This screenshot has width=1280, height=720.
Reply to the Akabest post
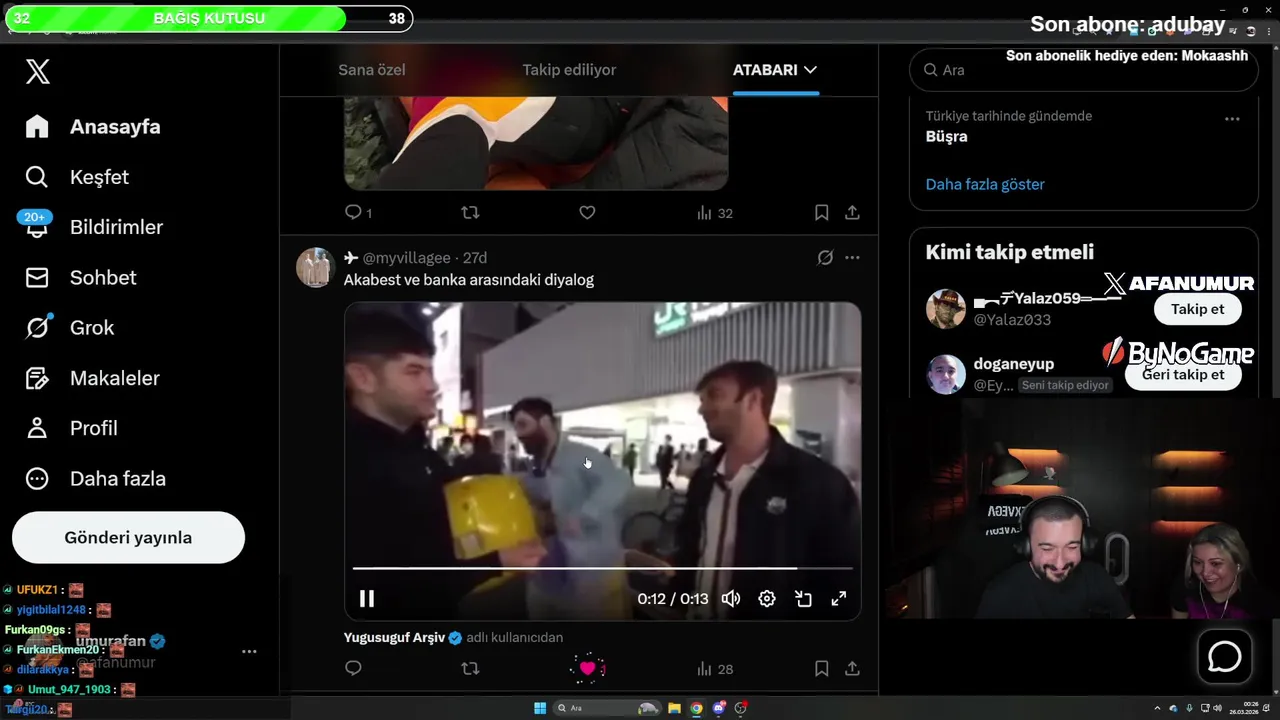353,668
